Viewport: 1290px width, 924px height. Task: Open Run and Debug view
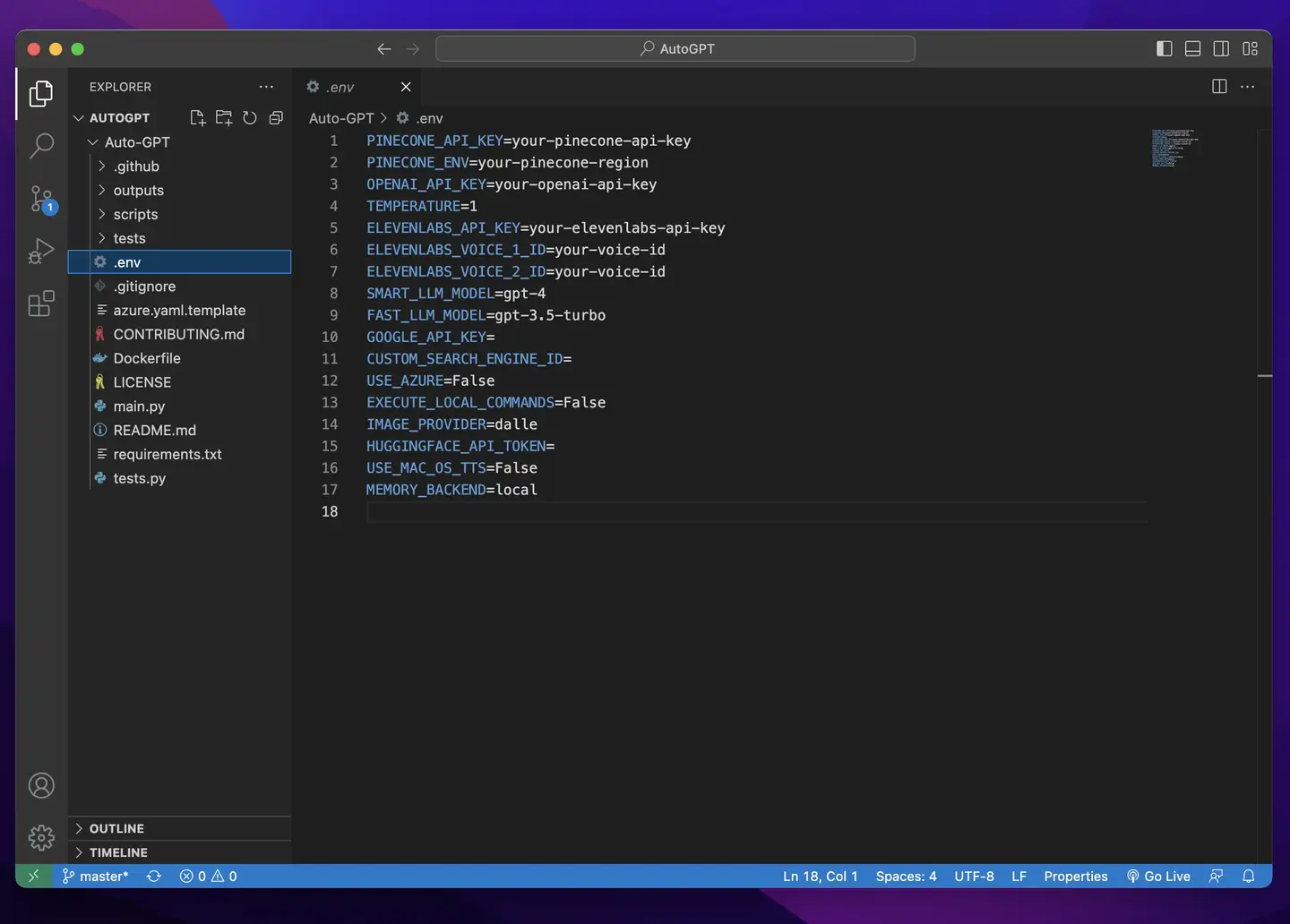coord(41,251)
